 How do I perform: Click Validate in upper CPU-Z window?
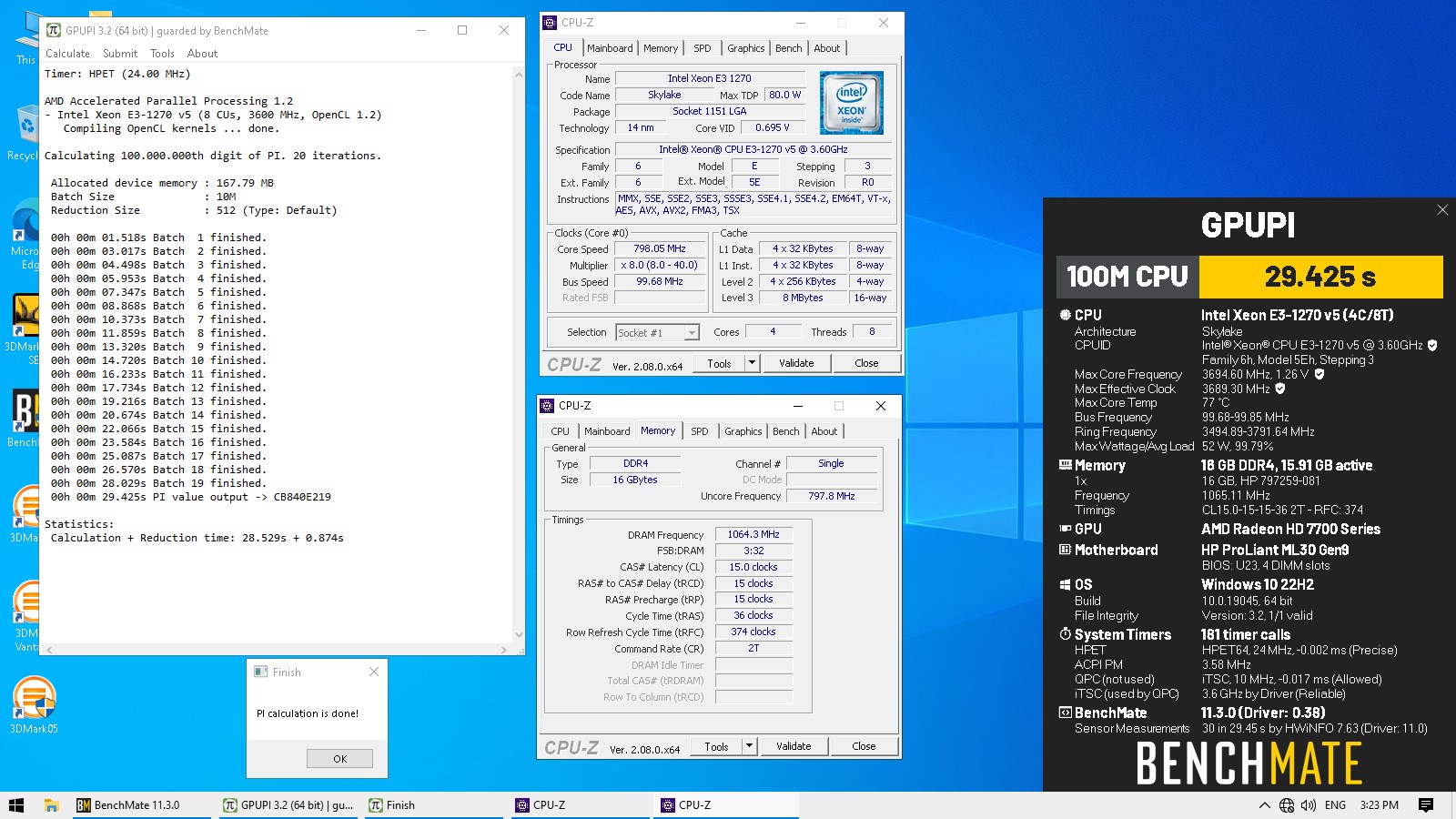[796, 363]
